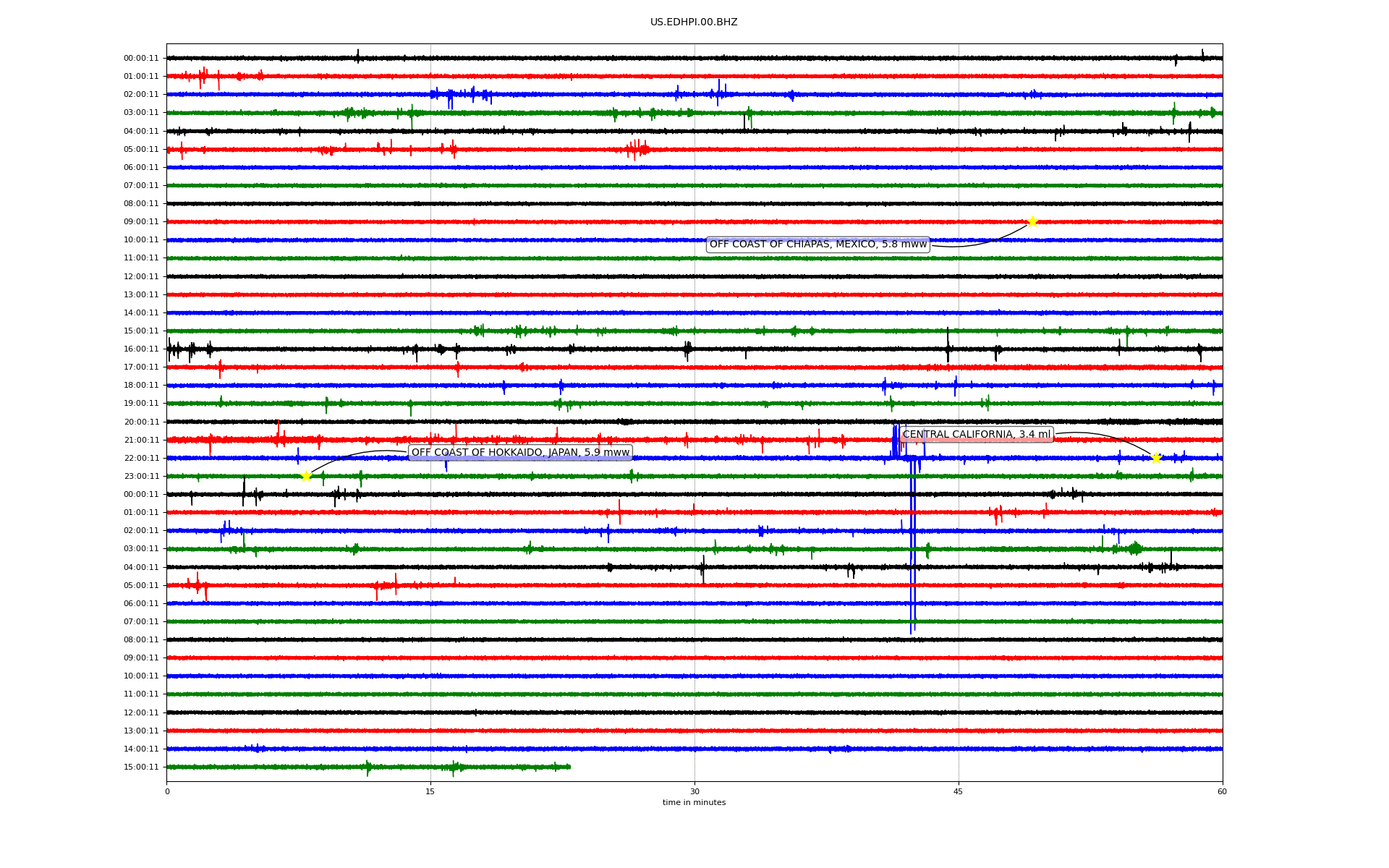Select the yellow star for Chiapas earthquake
The width and height of the screenshot is (1389, 868).
coord(1032,221)
